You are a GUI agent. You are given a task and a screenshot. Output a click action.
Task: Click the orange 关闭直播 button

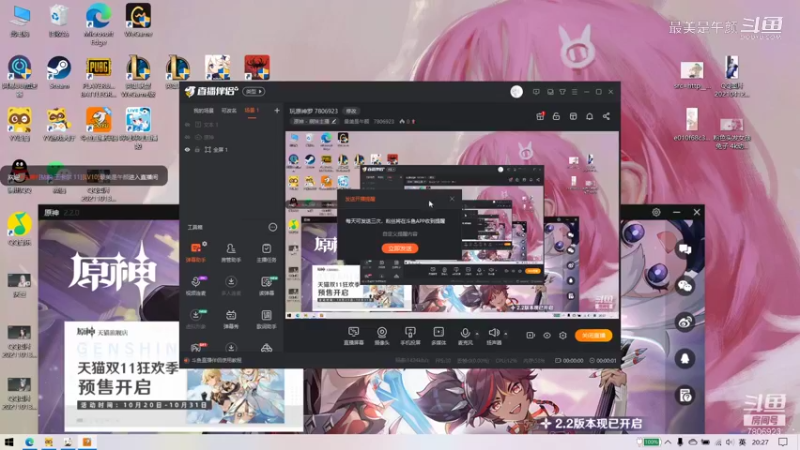[x=593, y=335]
